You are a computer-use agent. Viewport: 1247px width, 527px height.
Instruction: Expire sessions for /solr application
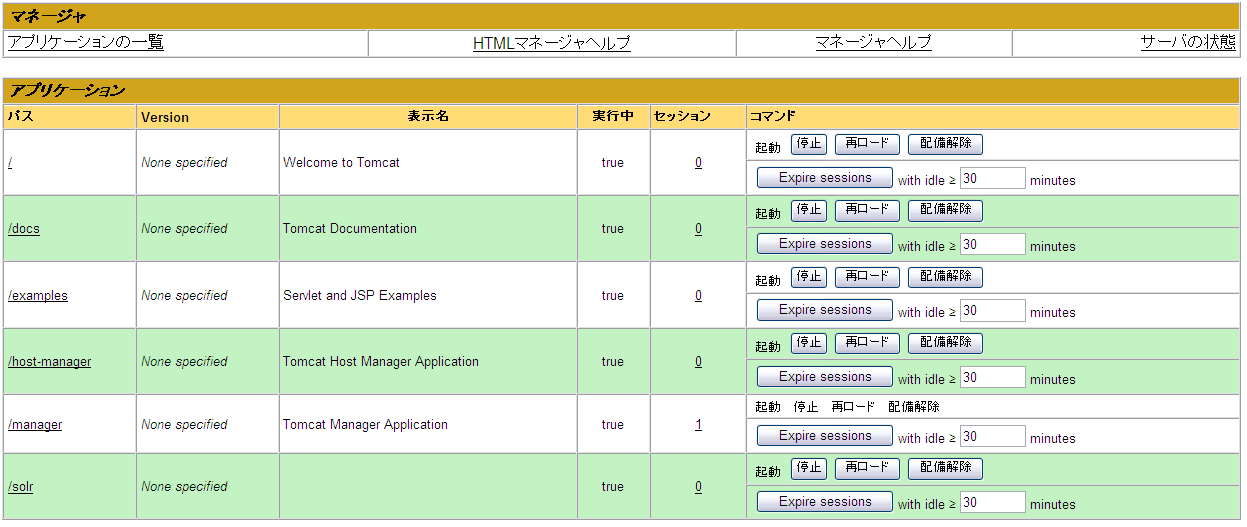click(825, 502)
